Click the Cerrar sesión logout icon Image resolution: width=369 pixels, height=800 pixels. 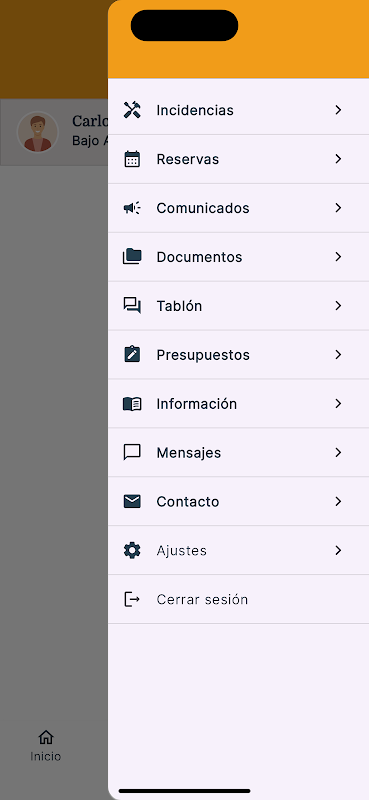[132, 599]
